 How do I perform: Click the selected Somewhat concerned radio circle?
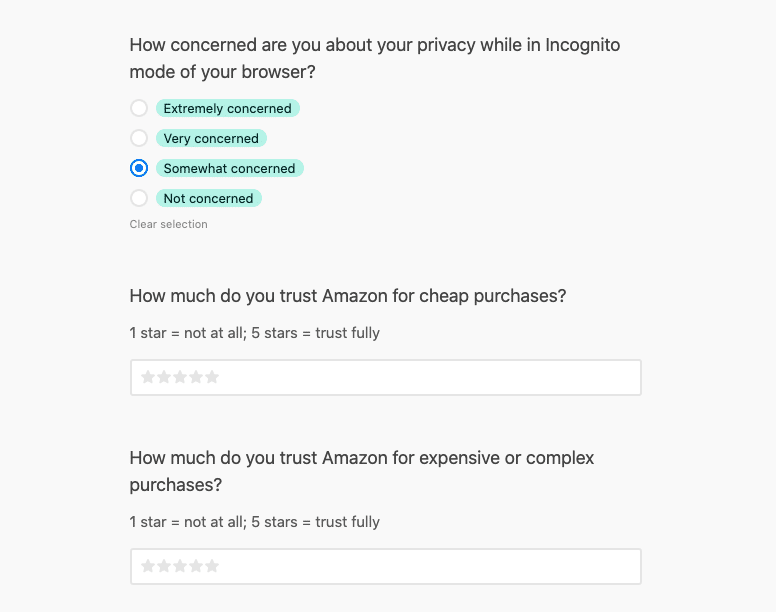139,168
